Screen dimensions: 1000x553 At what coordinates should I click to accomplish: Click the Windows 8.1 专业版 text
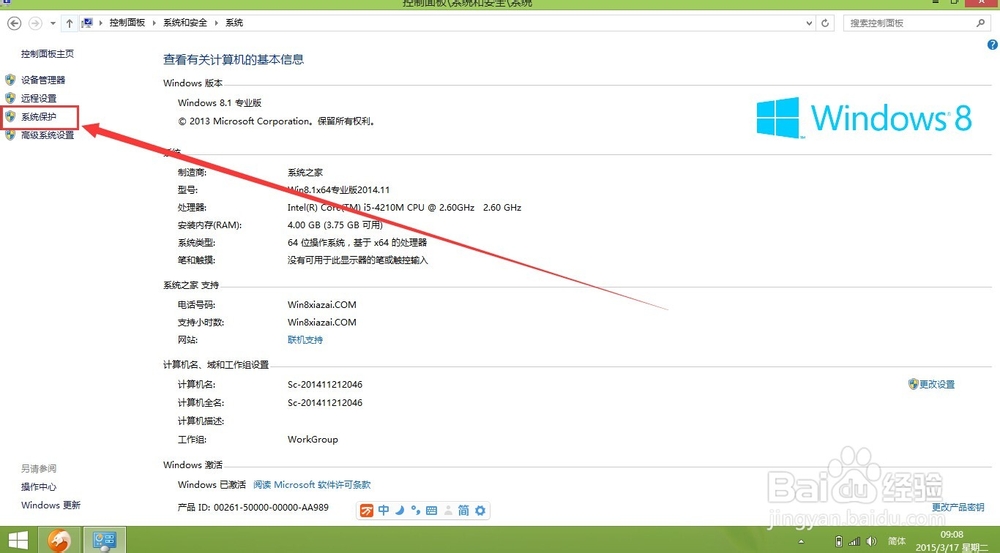click(x=219, y=103)
